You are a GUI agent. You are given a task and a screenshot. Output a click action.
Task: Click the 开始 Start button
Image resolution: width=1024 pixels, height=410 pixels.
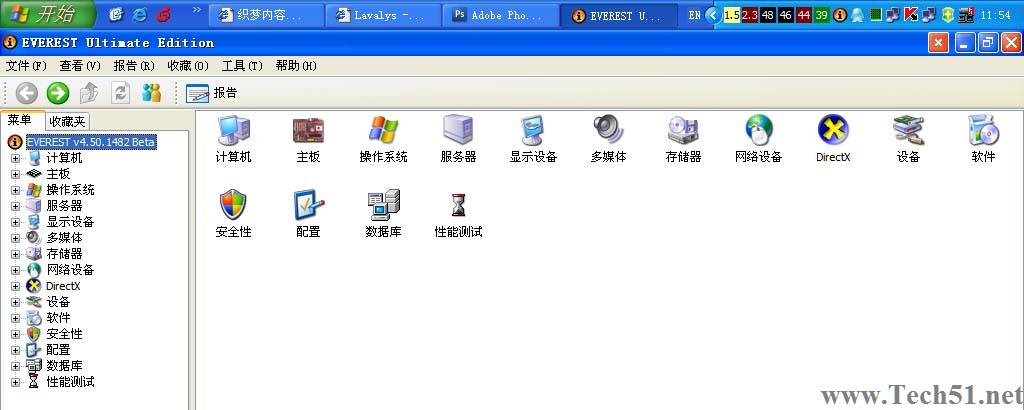[x=47, y=14]
